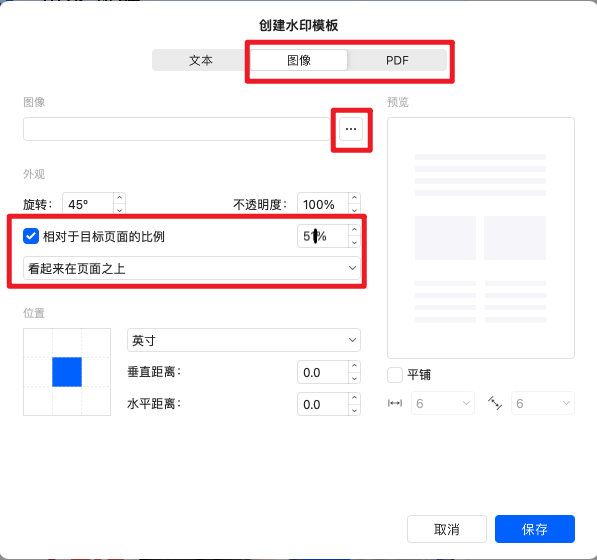Click horizontal spacing icon
597x560 pixels.
[x=395, y=403]
